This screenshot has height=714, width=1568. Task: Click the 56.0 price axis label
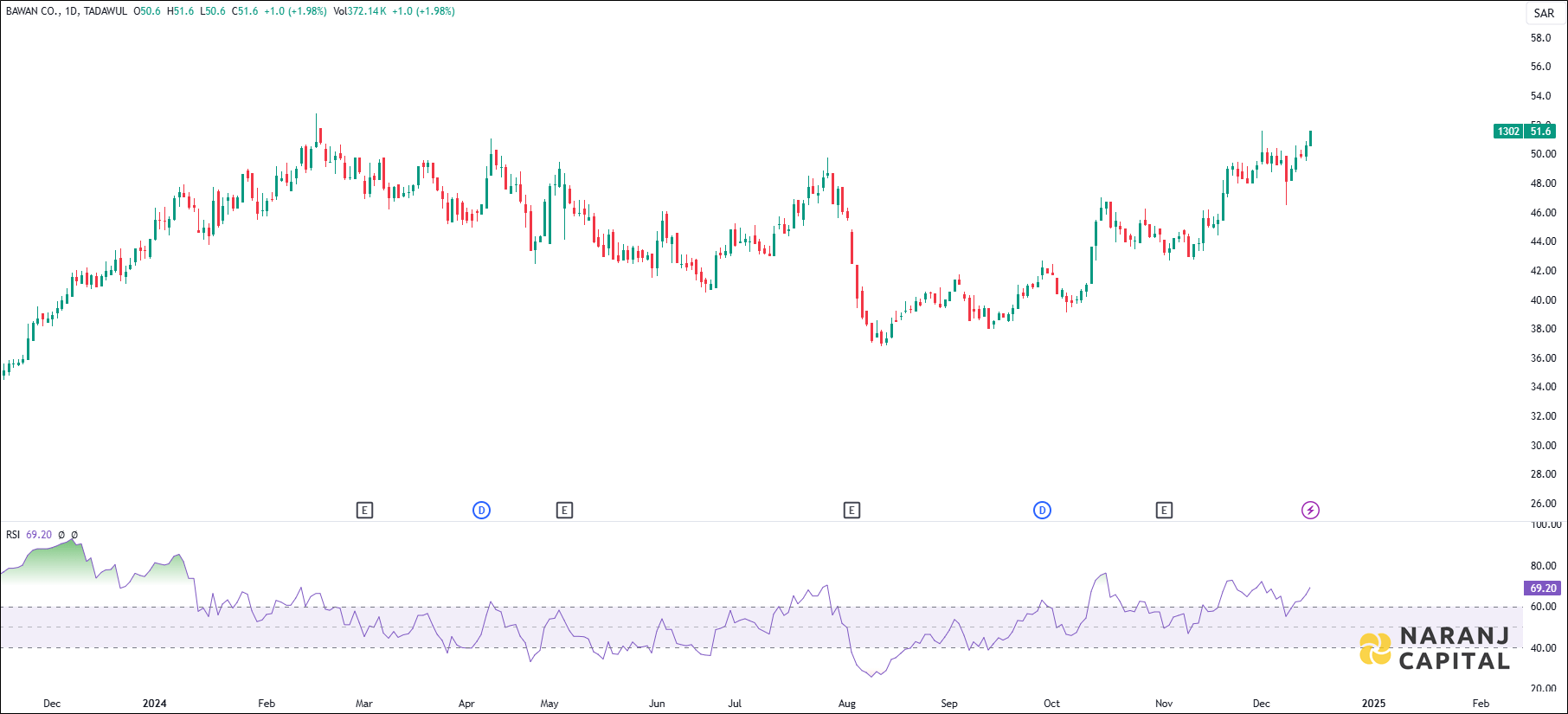[x=1541, y=67]
